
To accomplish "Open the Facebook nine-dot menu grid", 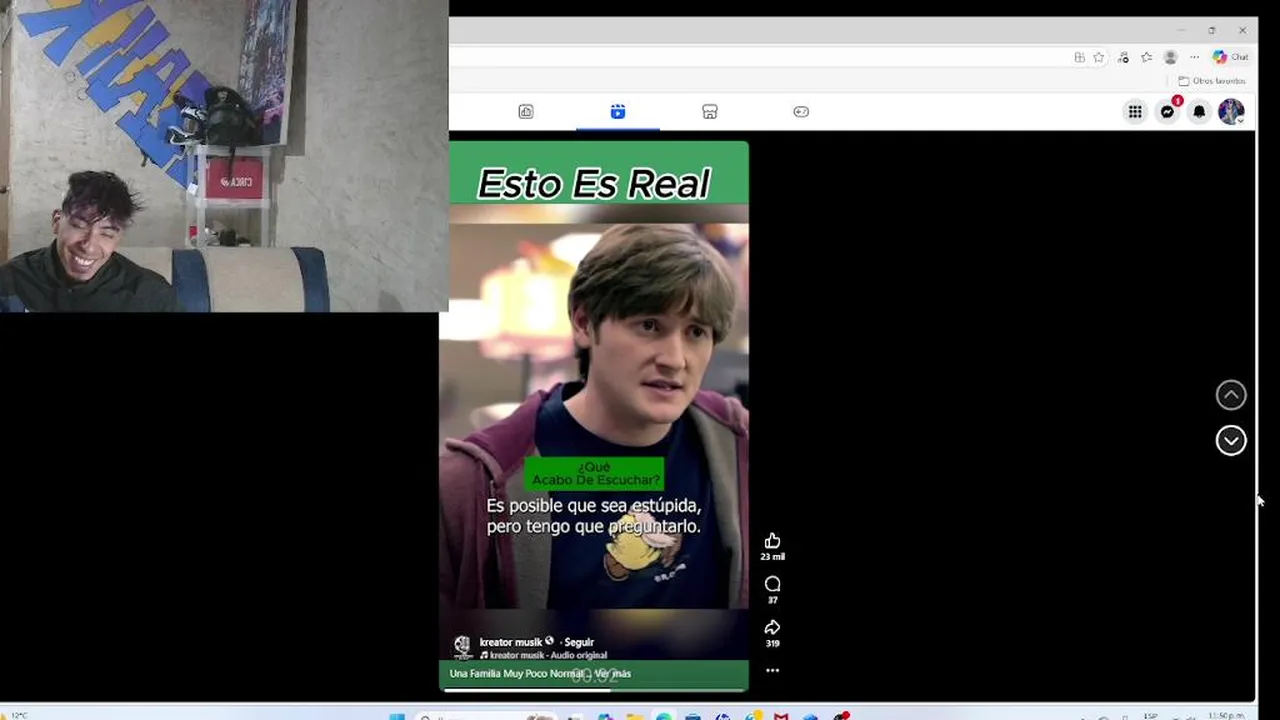I will point(1135,112).
